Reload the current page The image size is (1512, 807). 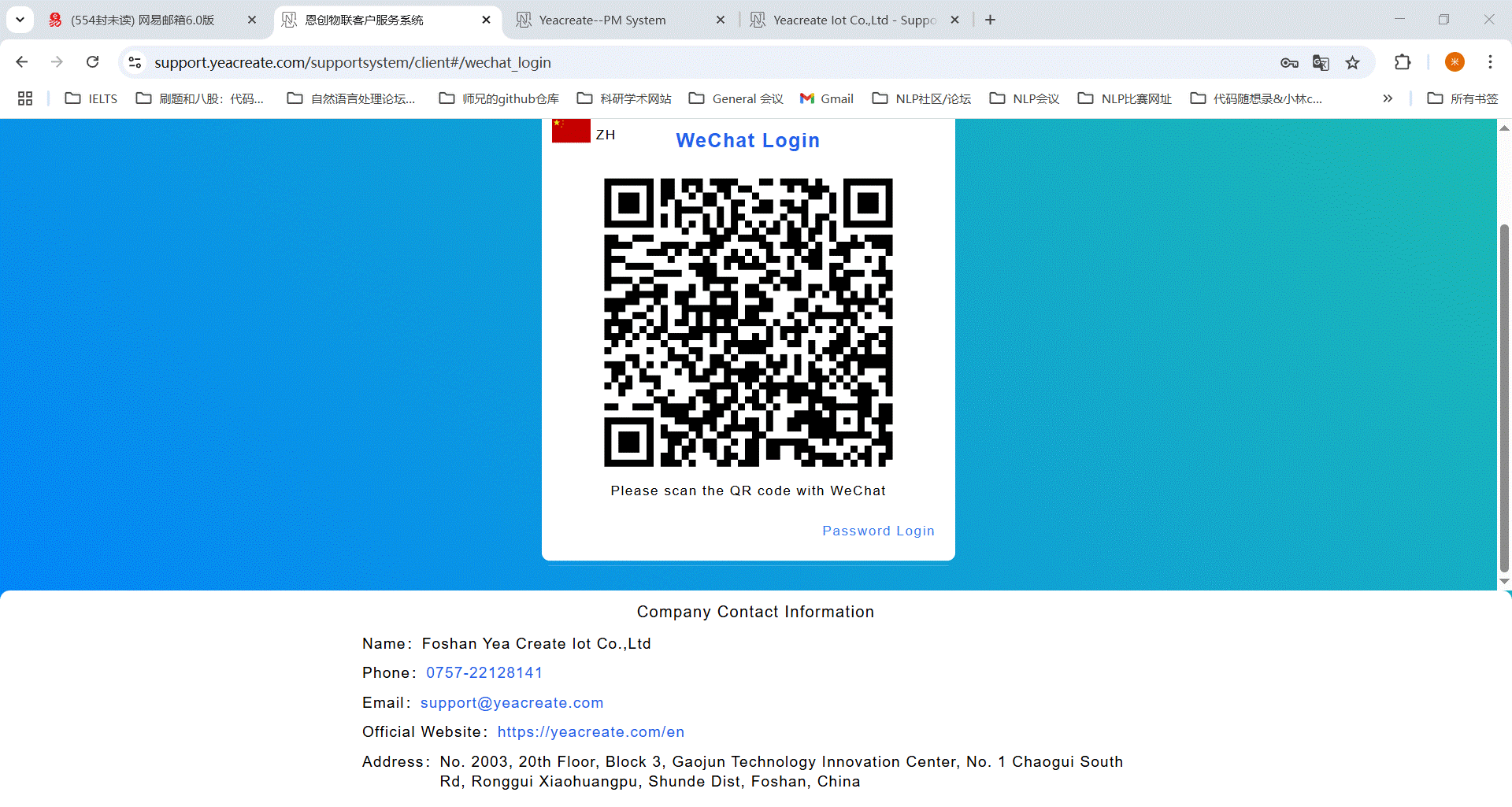[93, 62]
